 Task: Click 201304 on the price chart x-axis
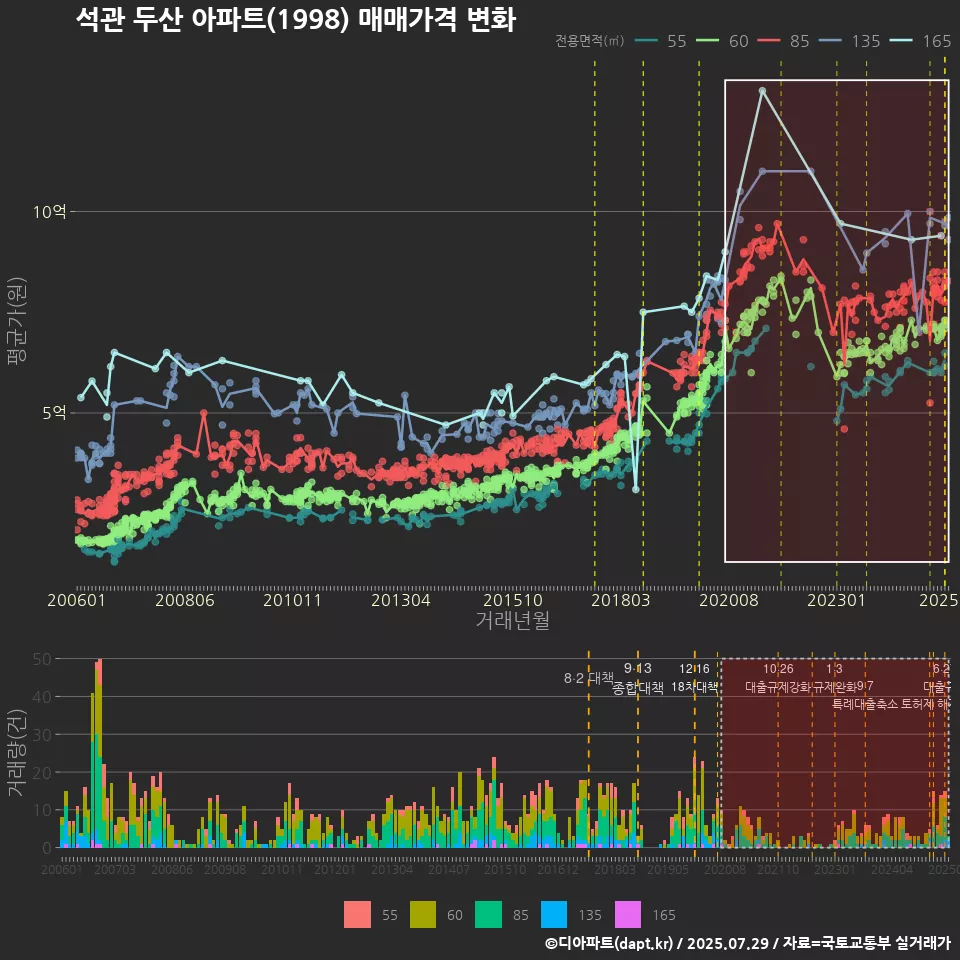pos(401,600)
